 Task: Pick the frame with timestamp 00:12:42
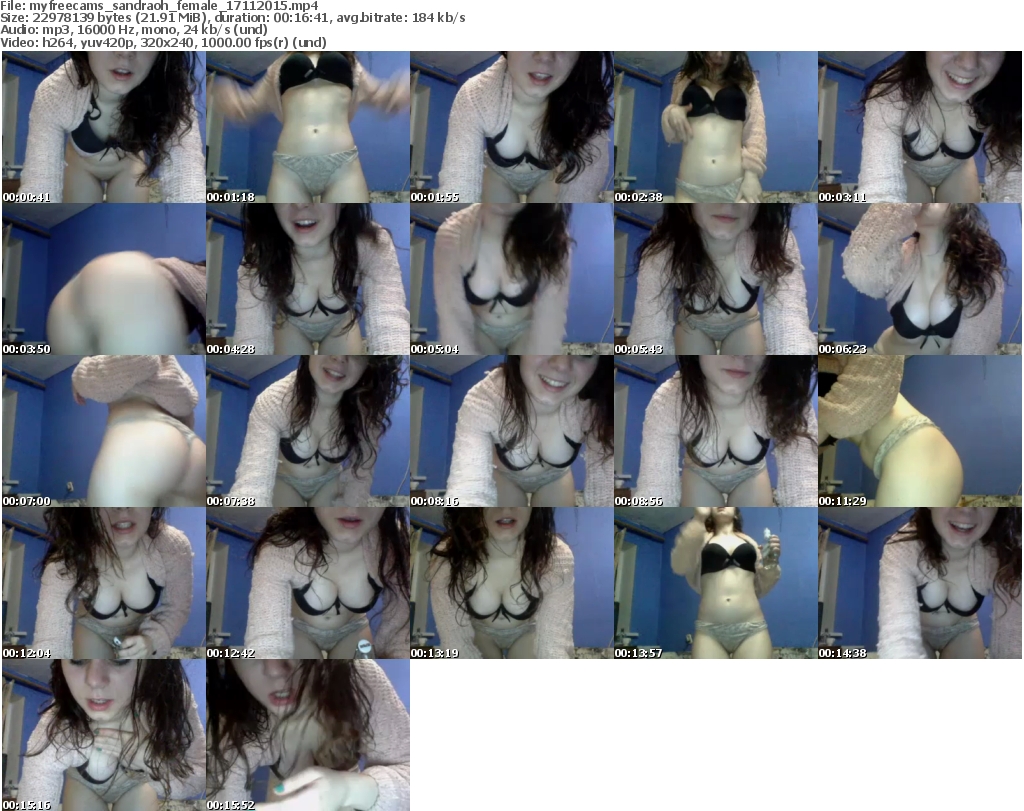[308, 583]
